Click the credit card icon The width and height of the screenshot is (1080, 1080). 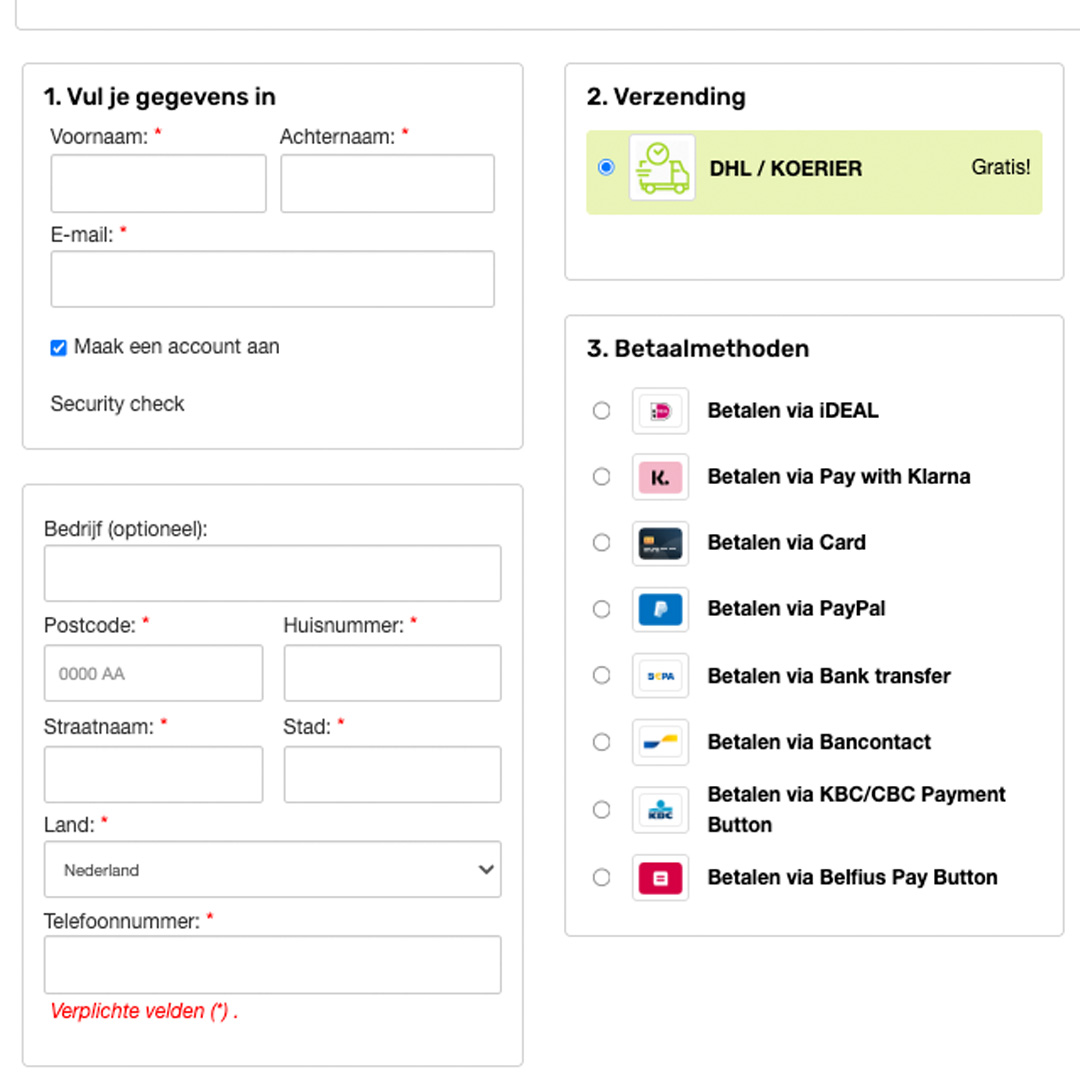click(660, 543)
